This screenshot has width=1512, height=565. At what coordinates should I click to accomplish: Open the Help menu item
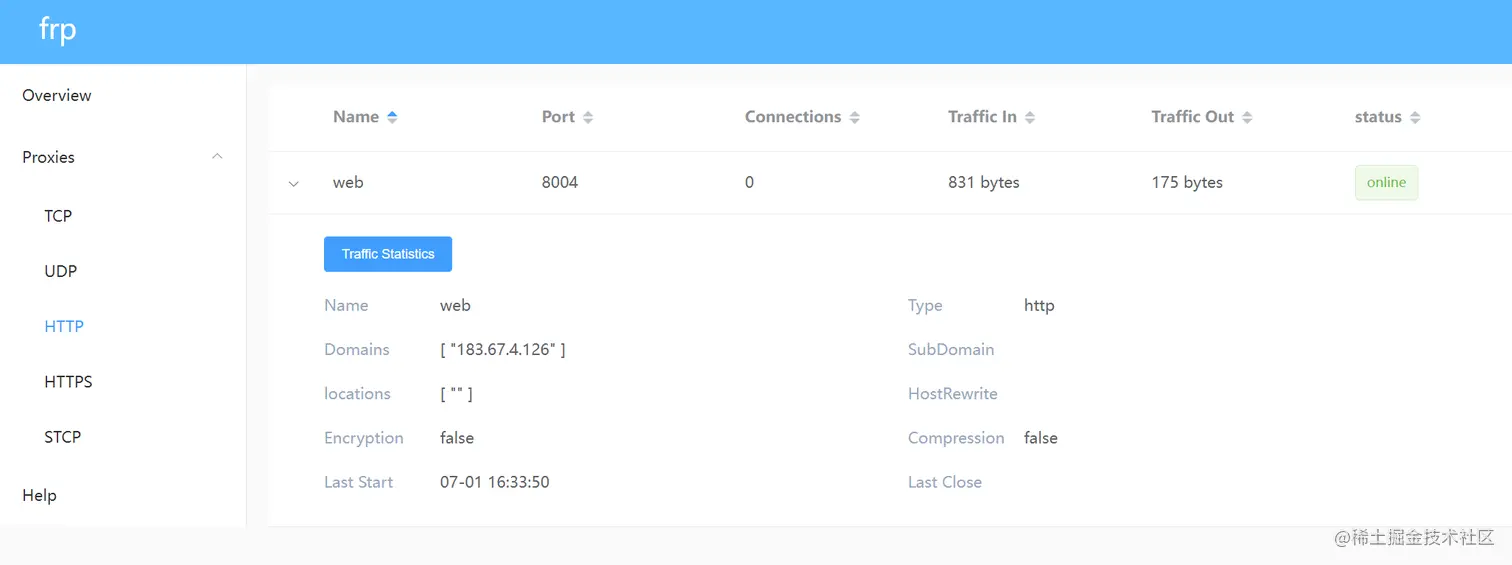[x=40, y=495]
